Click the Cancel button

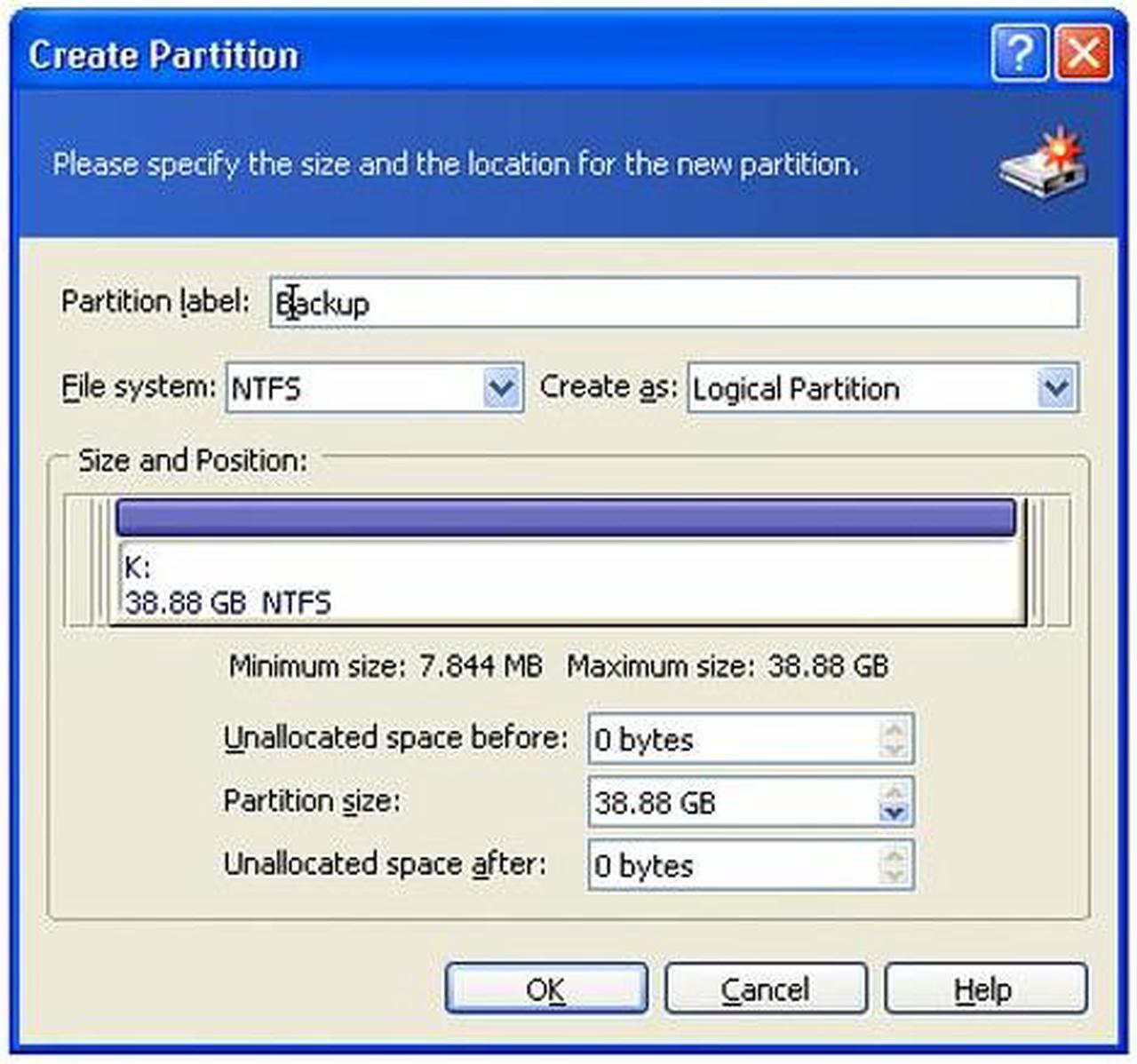pos(766,989)
